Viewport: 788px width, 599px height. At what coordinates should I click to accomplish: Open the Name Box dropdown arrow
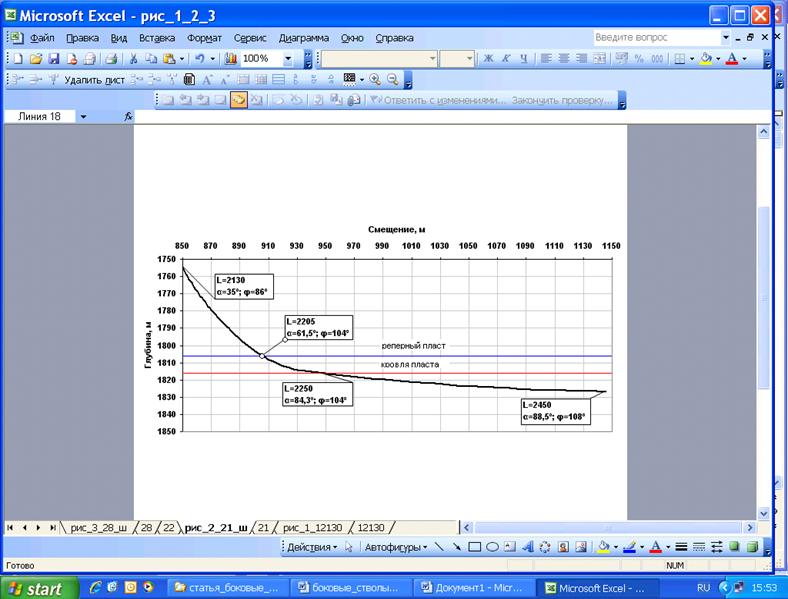tap(83, 117)
